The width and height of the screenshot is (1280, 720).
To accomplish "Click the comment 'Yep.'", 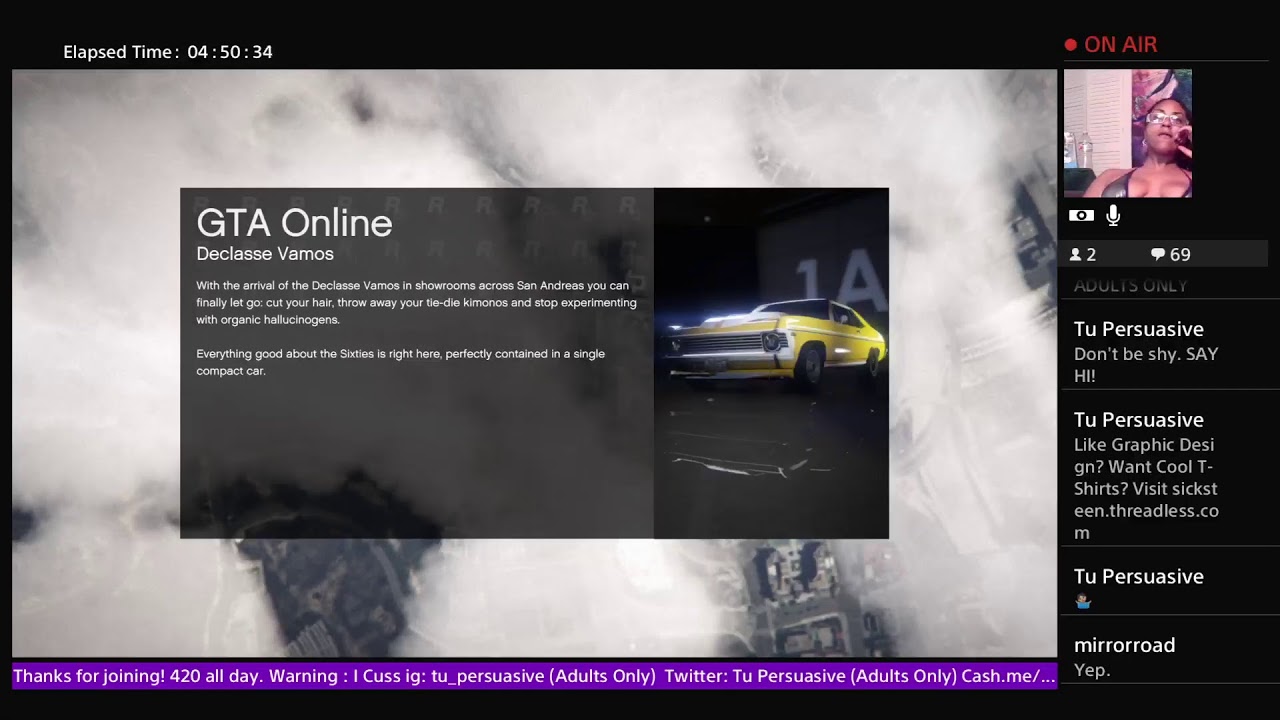I will click(1092, 670).
